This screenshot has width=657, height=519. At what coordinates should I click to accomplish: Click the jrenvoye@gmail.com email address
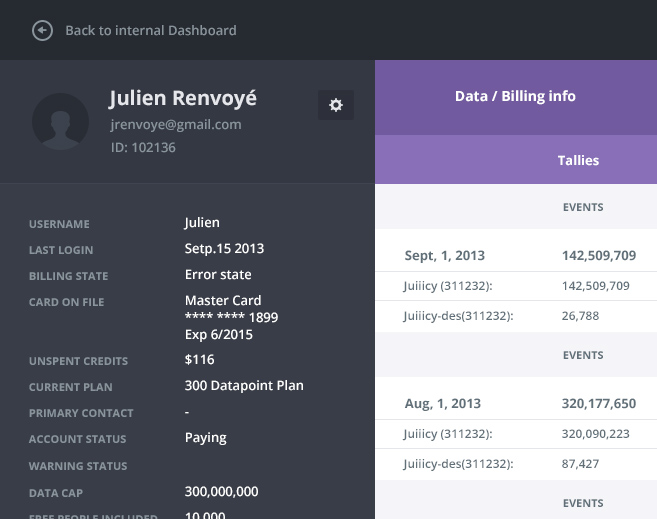[176, 125]
